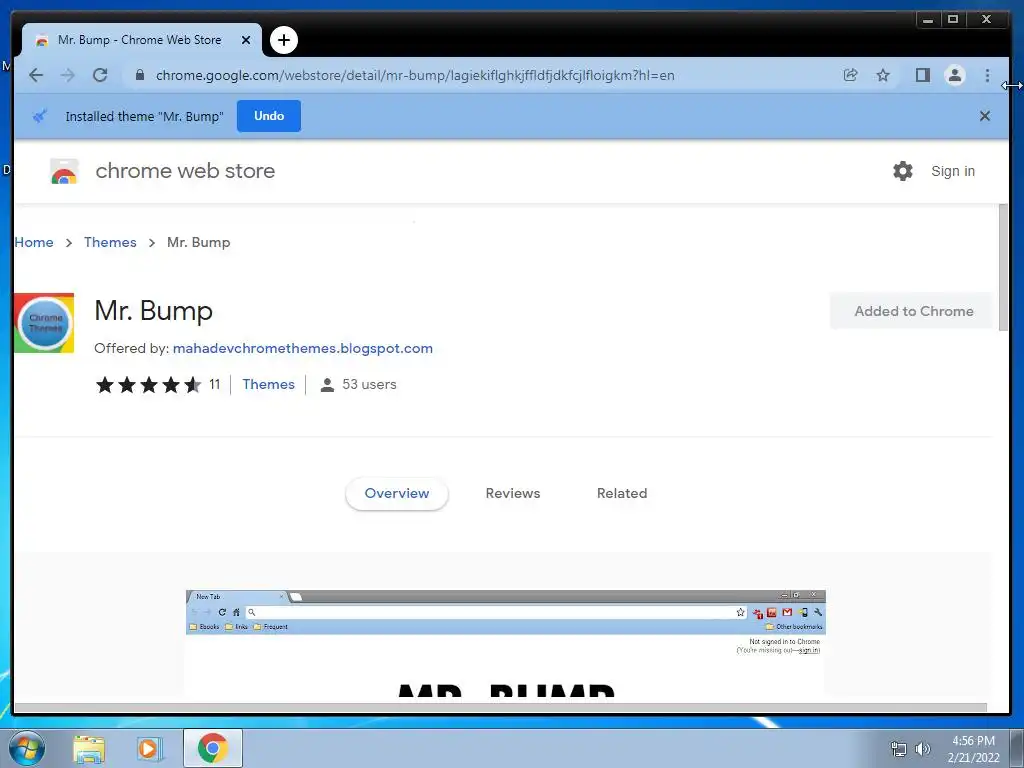Click Undo on the installed theme bar
This screenshot has height=768, width=1024.
coord(268,116)
